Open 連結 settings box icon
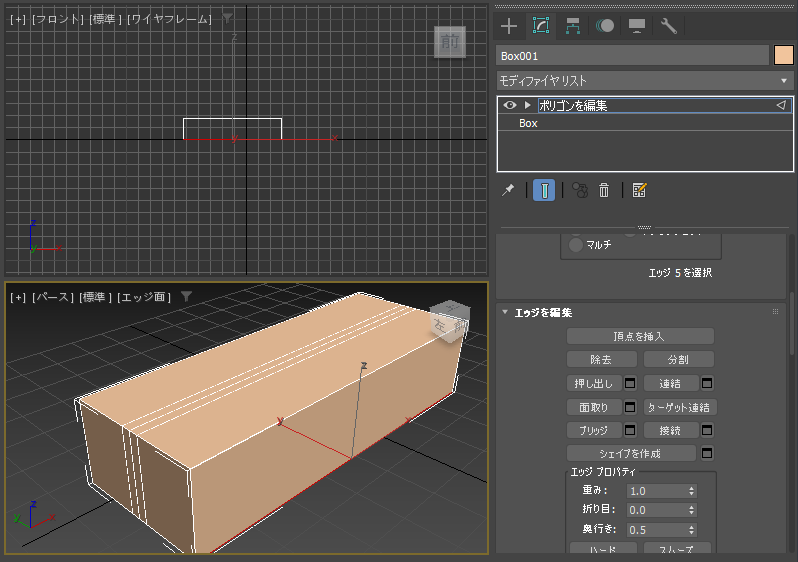Viewport: 798px width, 562px height. (x=707, y=383)
